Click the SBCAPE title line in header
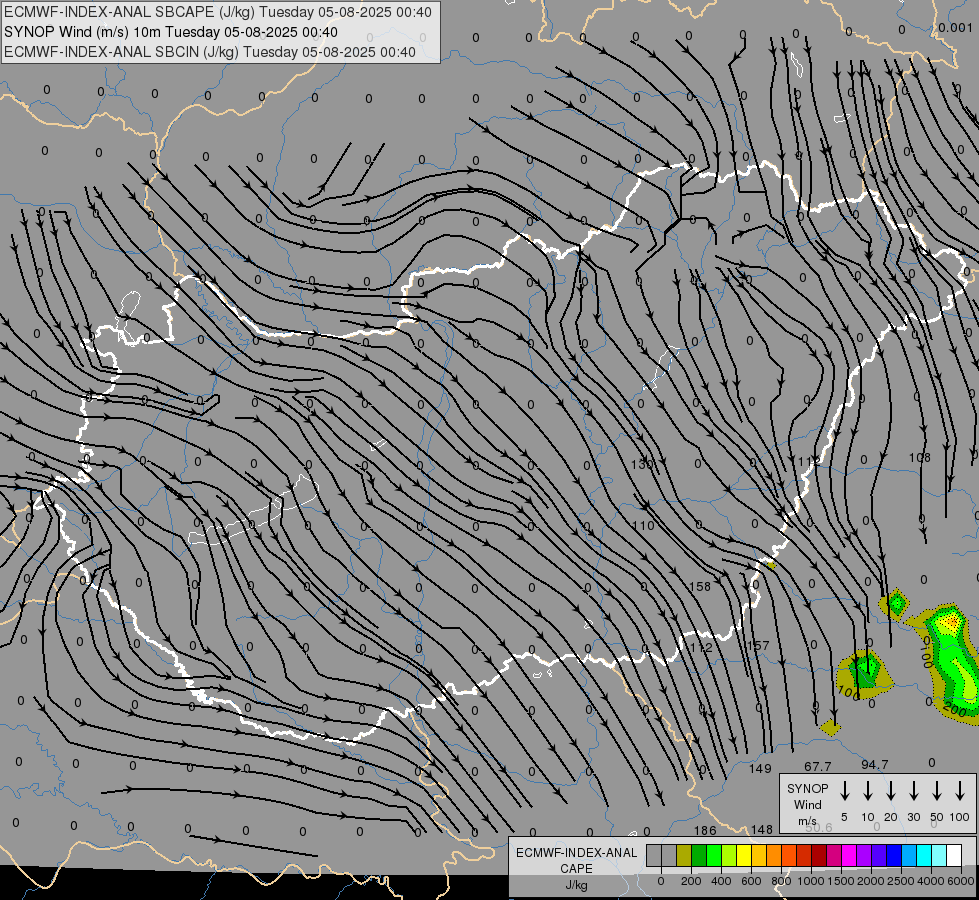Viewport: 979px width, 900px height. pyautogui.click(x=217, y=12)
